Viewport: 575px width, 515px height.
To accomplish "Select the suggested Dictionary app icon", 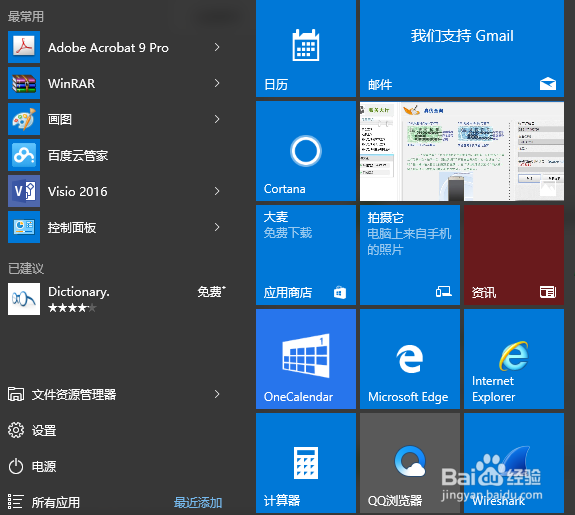I will coord(24,299).
